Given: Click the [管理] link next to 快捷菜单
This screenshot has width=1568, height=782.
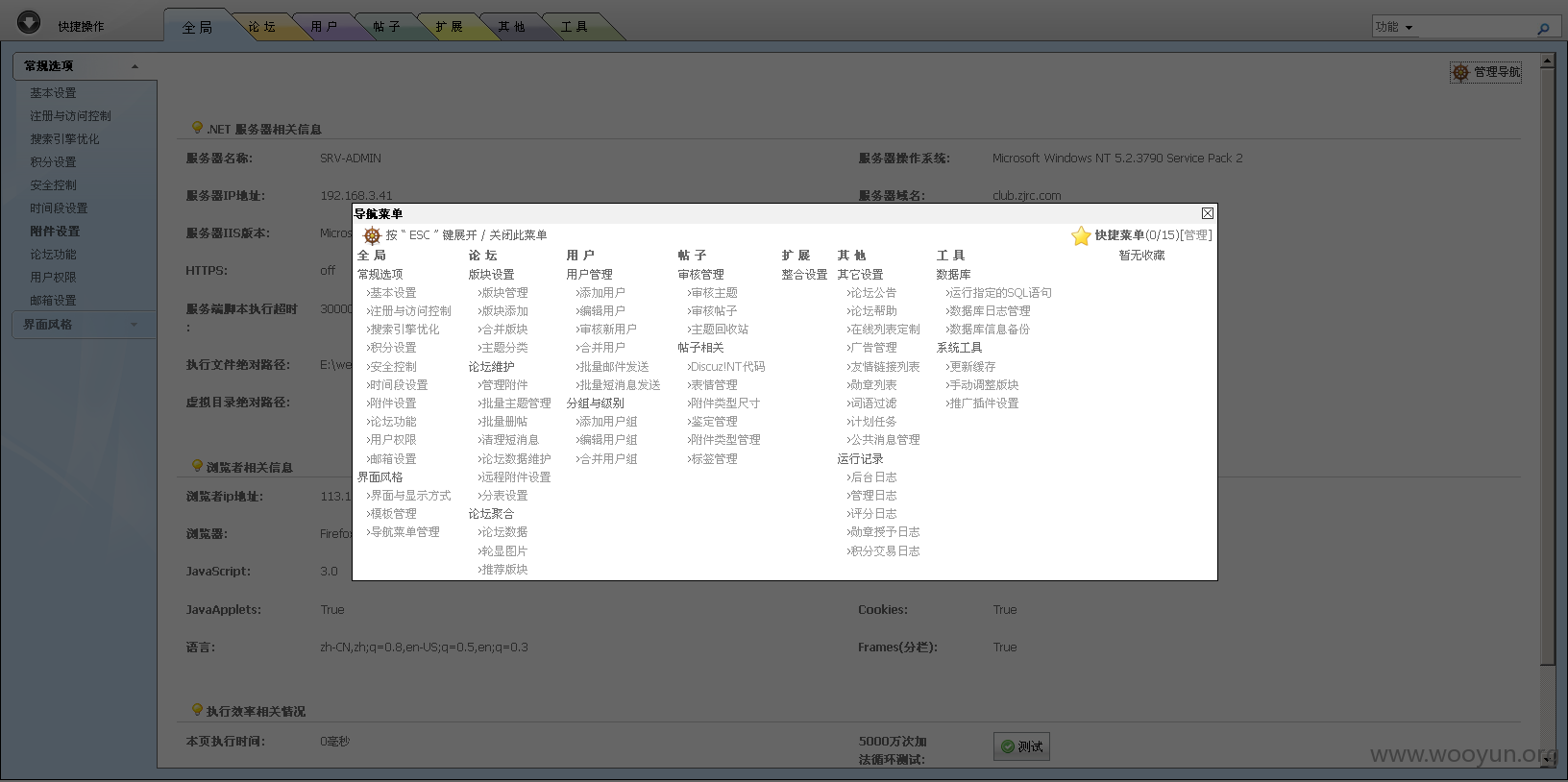Looking at the screenshot, I should [x=1196, y=235].
